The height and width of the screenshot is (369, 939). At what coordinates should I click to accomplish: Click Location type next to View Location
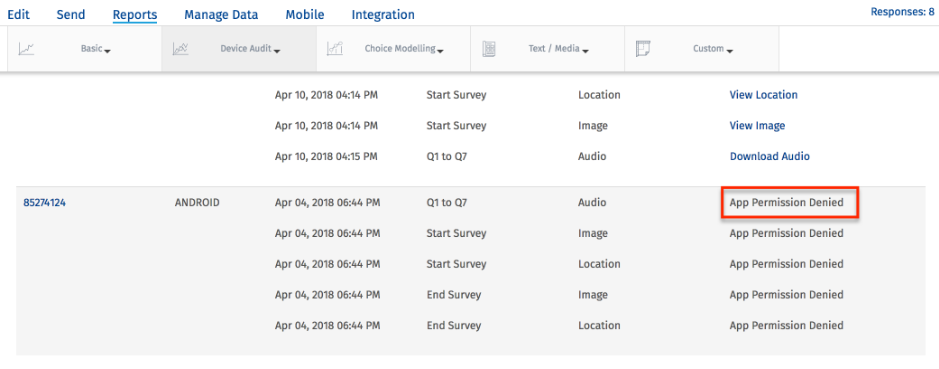(x=599, y=95)
